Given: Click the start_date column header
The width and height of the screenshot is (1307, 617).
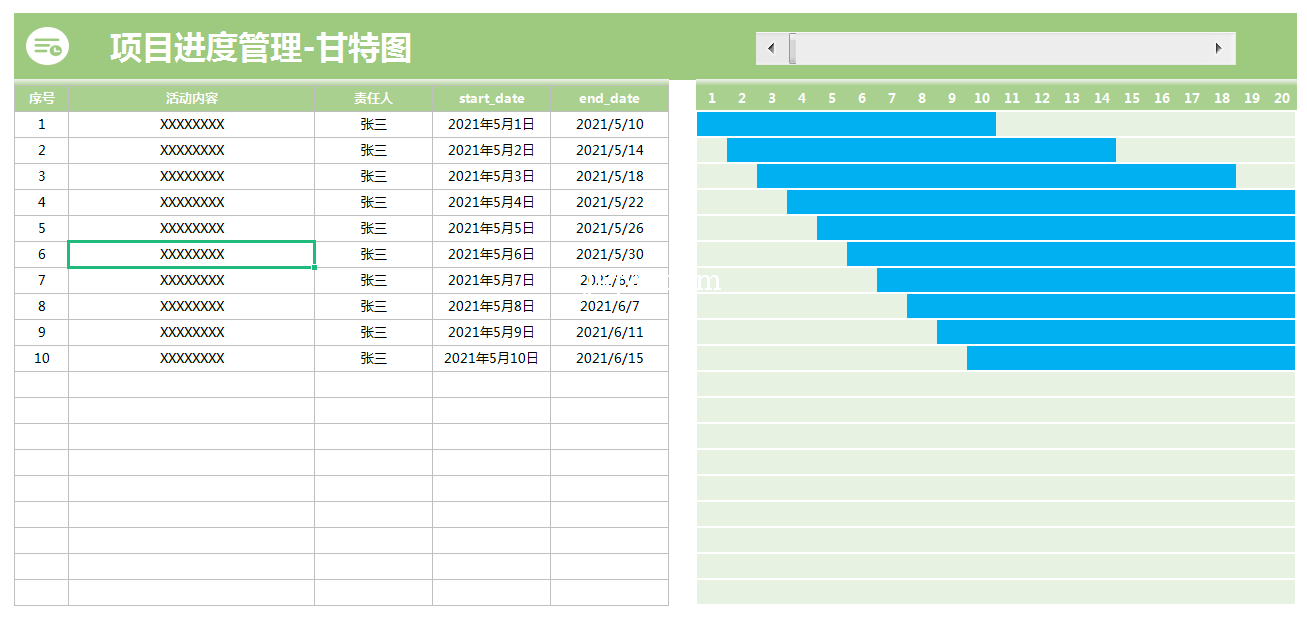Looking at the screenshot, I should [x=491, y=98].
